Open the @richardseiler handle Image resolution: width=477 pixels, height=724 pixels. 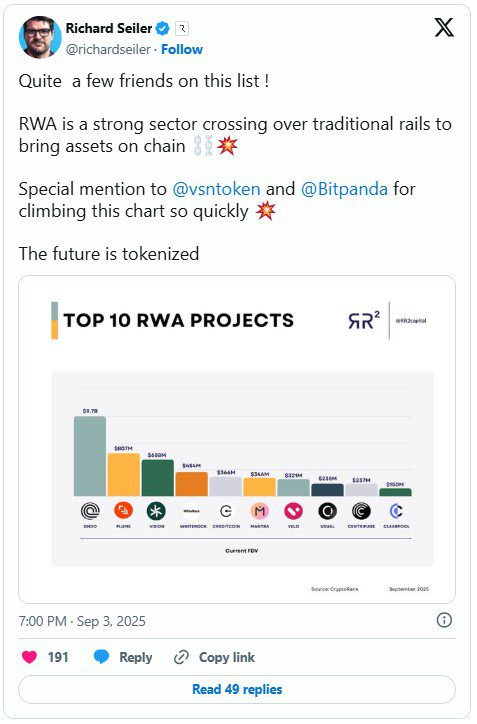point(108,49)
